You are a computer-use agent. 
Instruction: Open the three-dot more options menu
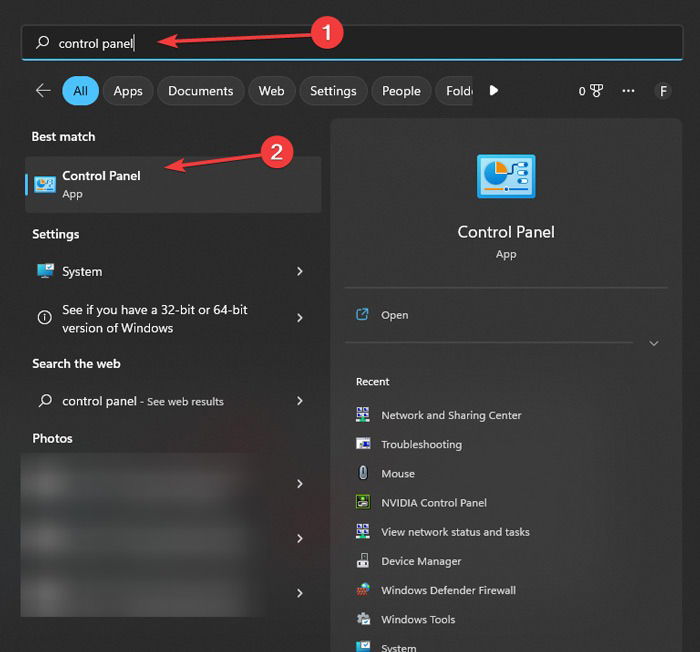coord(628,91)
